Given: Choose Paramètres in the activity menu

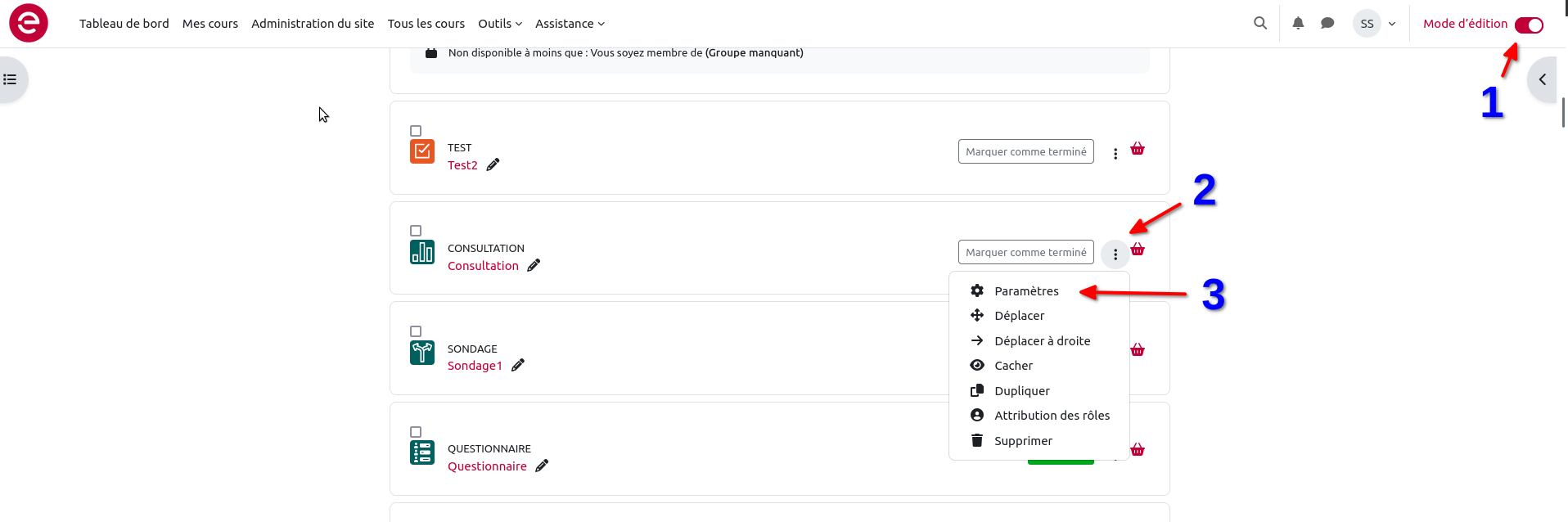Looking at the screenshot, I should click(x=1026, y=291).
